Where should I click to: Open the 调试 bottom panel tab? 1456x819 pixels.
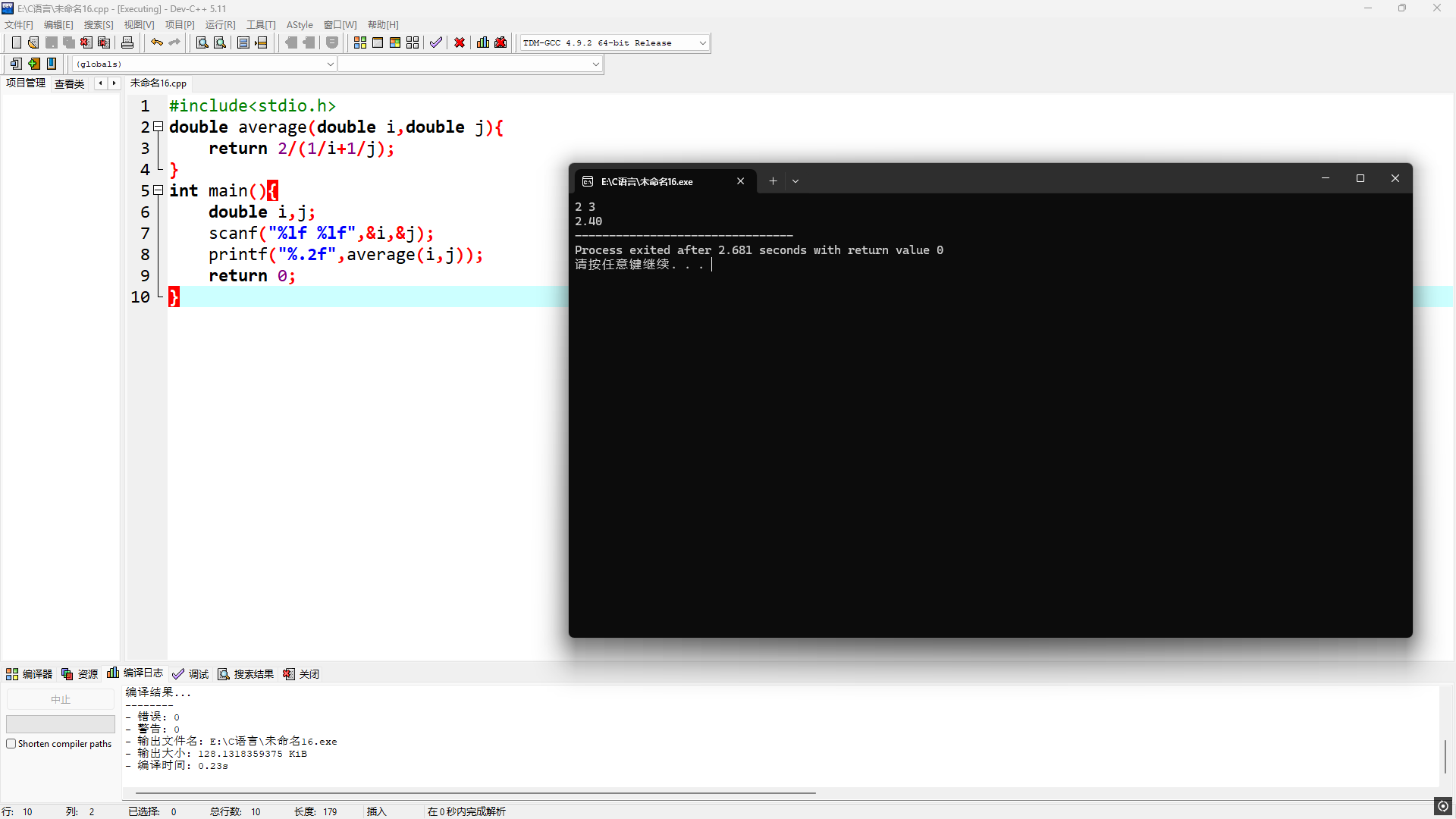(190, 674)
